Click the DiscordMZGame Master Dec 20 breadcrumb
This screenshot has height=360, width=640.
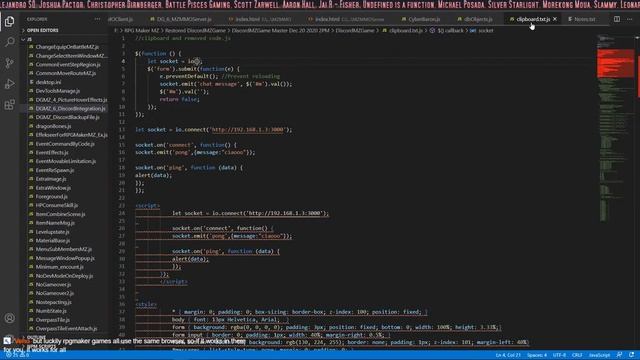280,31
